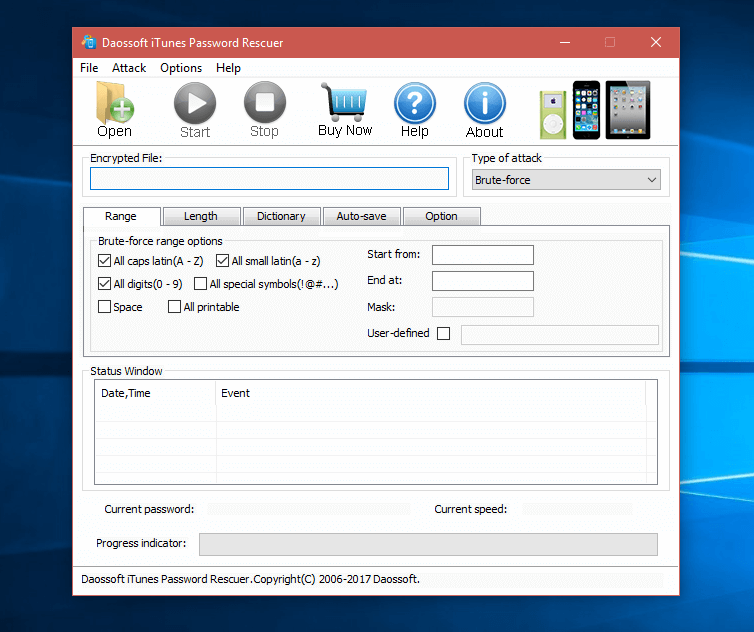754x632 pixels.
Task: Open the Help menu
Action: pos(228,68)
